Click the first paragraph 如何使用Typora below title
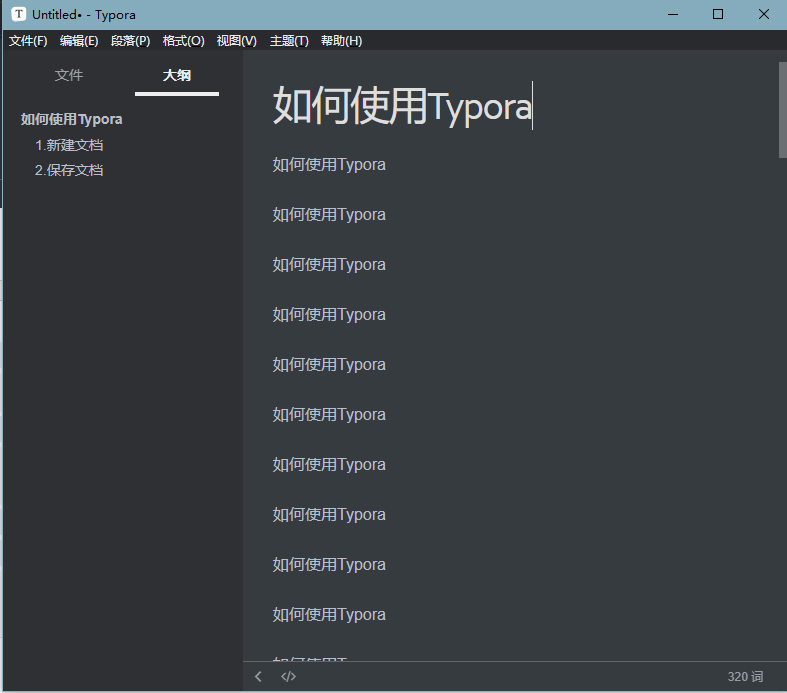 (329, 164)
